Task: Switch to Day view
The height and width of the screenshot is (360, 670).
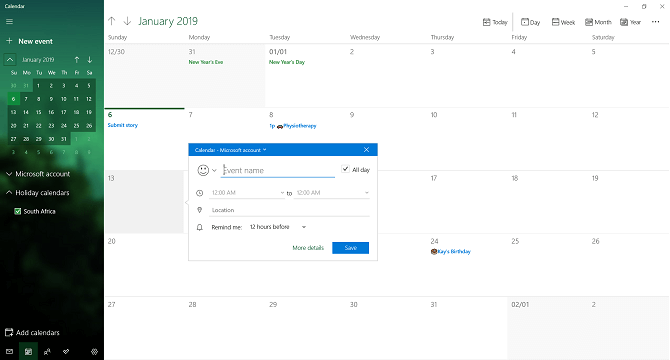Action: tap(530, 22)
